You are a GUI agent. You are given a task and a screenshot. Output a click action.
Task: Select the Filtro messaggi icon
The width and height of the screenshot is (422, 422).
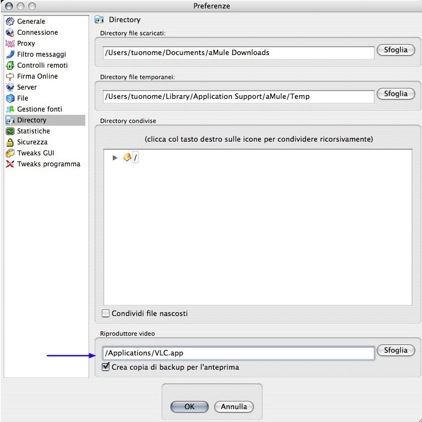click(10, 54)
